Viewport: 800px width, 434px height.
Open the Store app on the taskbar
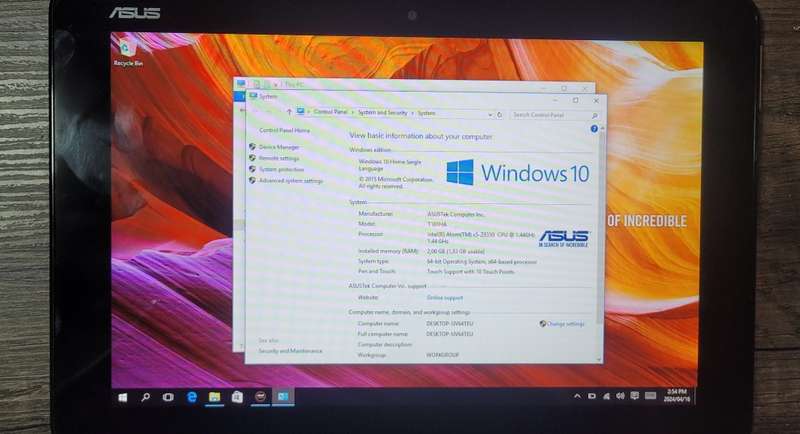click(x=237, y=397)
